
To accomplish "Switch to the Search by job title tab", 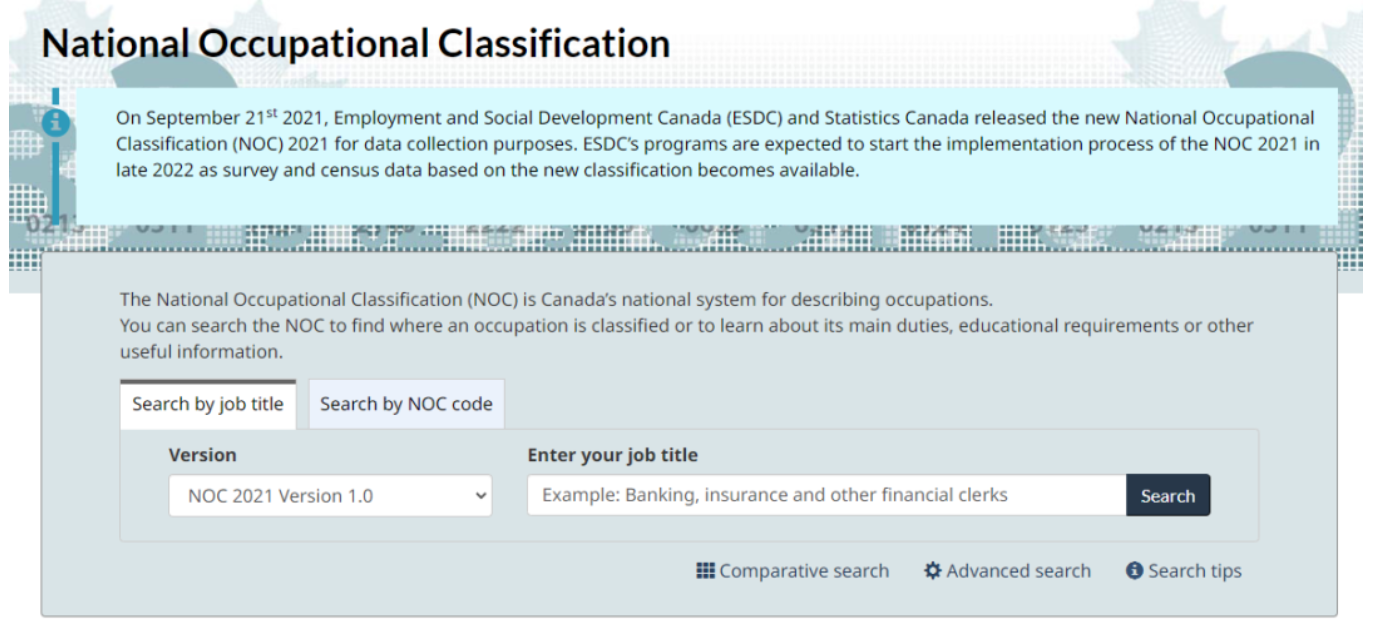I will [208, 405].
